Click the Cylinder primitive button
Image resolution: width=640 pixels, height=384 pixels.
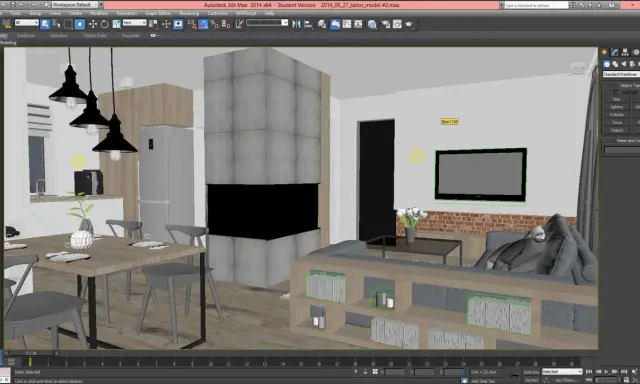pos(617,115)
